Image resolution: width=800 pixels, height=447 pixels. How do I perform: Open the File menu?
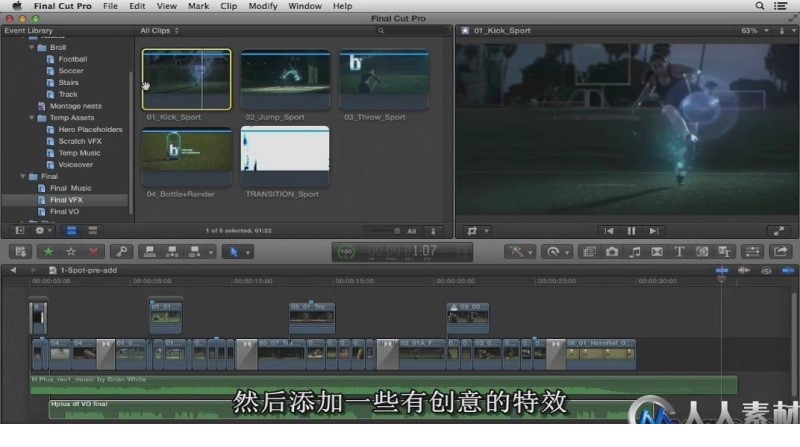(110, 6)
